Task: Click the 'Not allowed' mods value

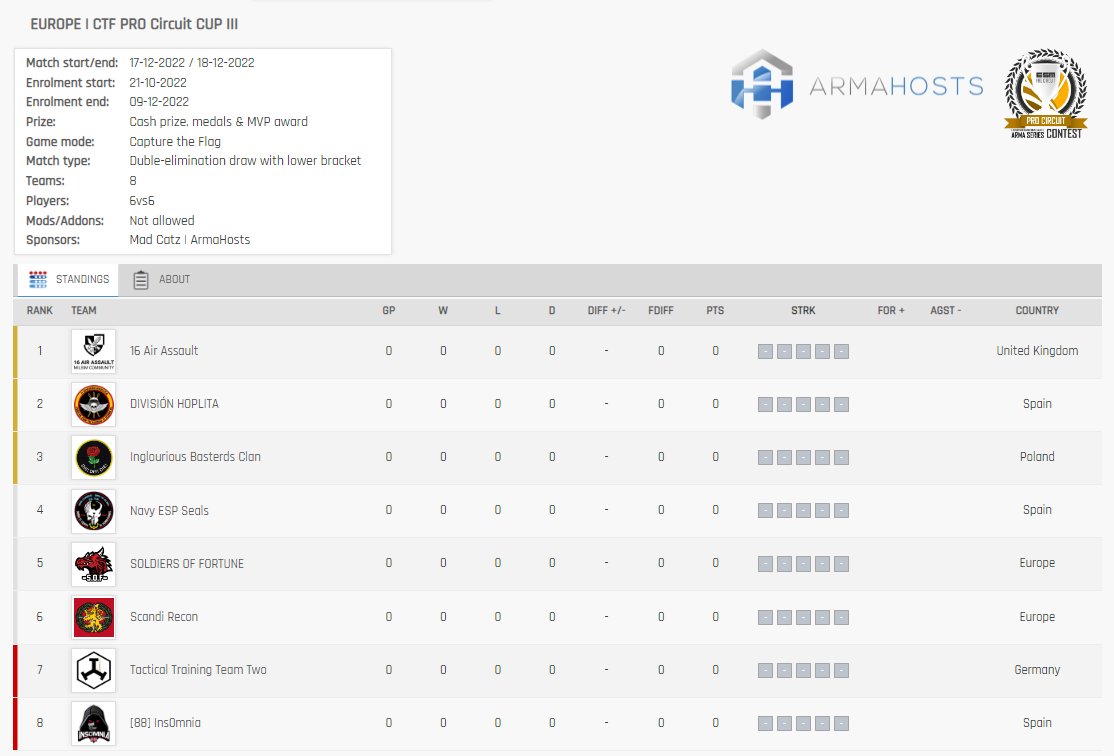Action: 162,220
